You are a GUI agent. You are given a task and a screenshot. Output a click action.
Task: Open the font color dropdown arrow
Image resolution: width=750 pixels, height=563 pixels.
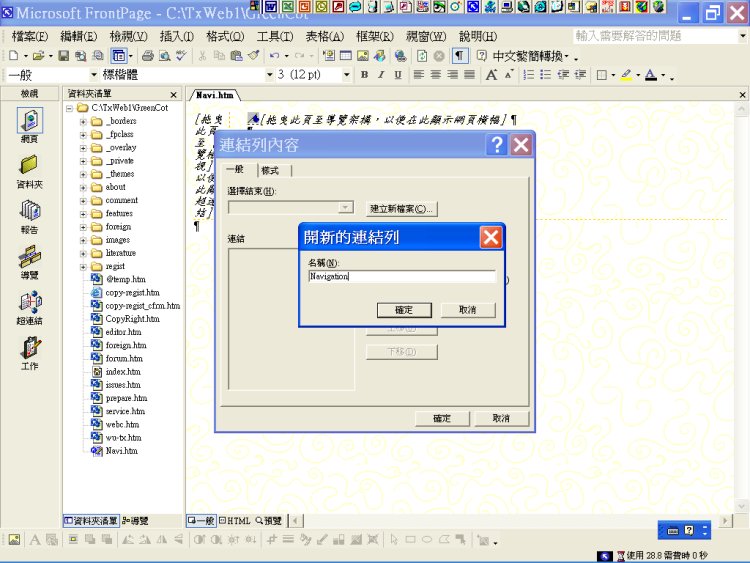(664, 76)
